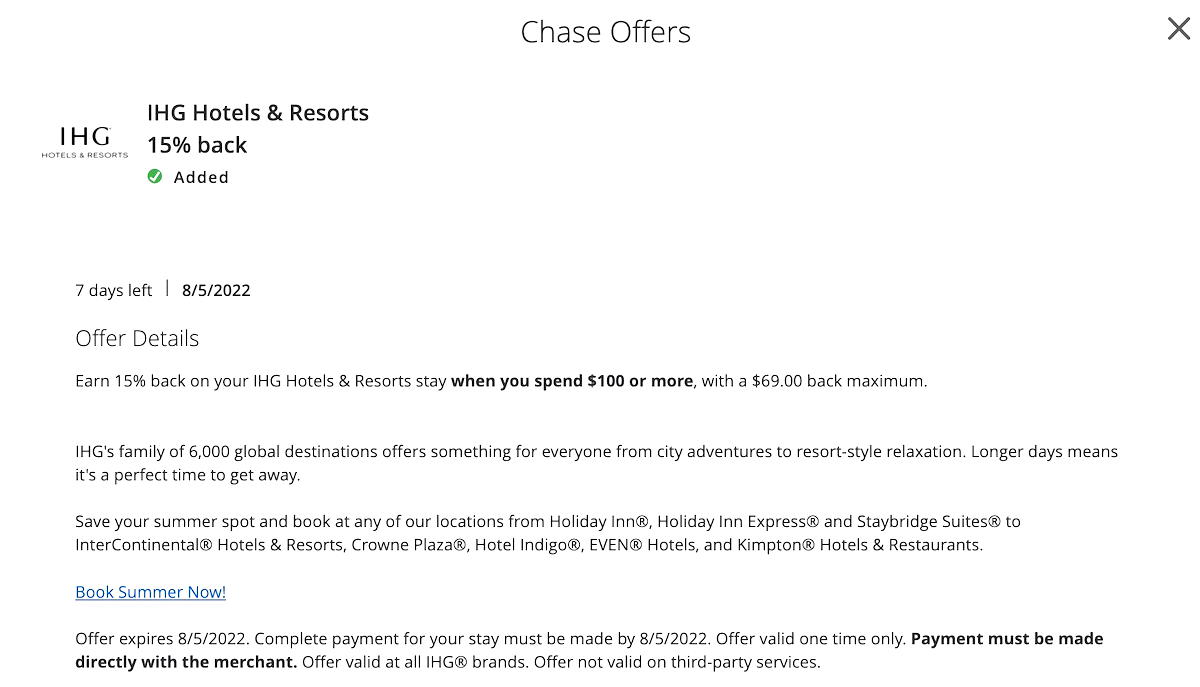Click the 7 days left countdown
This screenshot has height=687, width=1200.
113,290
